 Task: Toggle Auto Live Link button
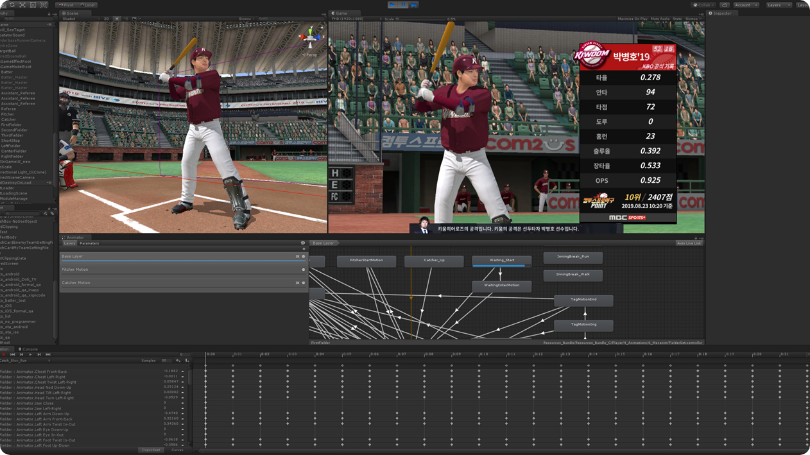point(689,243)
